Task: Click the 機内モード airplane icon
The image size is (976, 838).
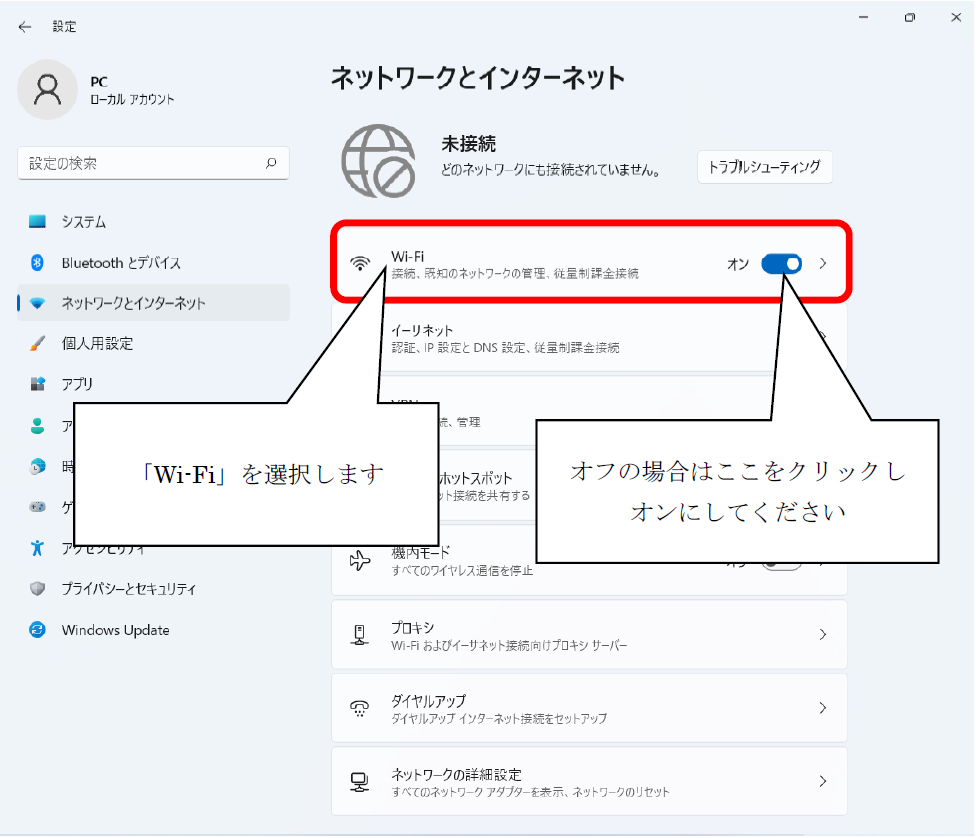Action: [360, 561]
